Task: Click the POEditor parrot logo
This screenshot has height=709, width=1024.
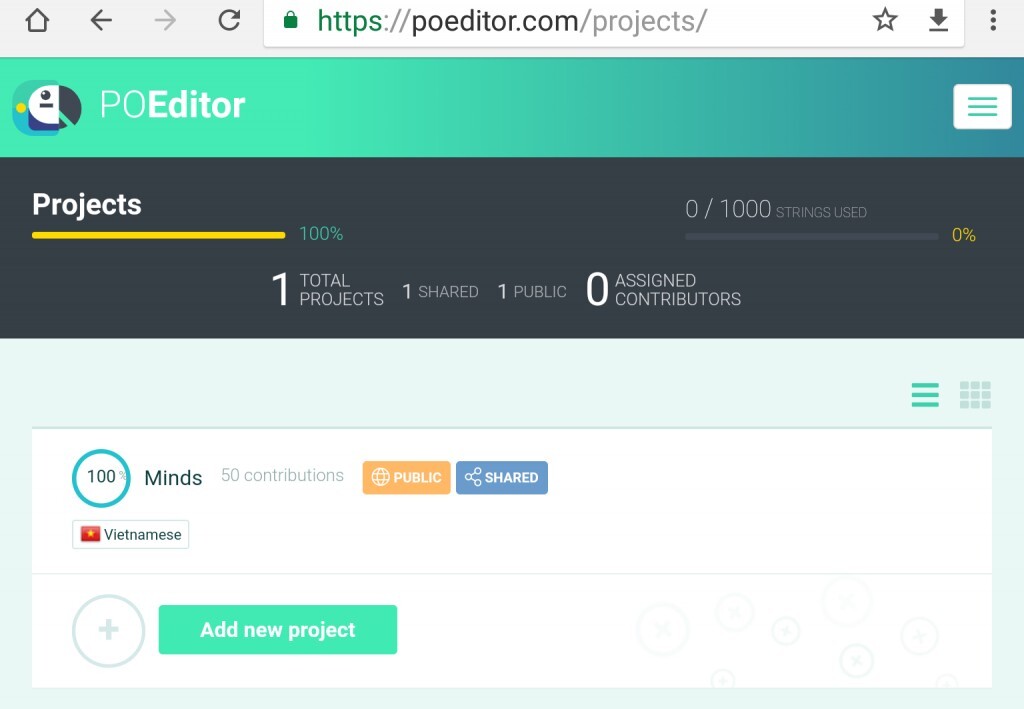Action: coord(47,107)
